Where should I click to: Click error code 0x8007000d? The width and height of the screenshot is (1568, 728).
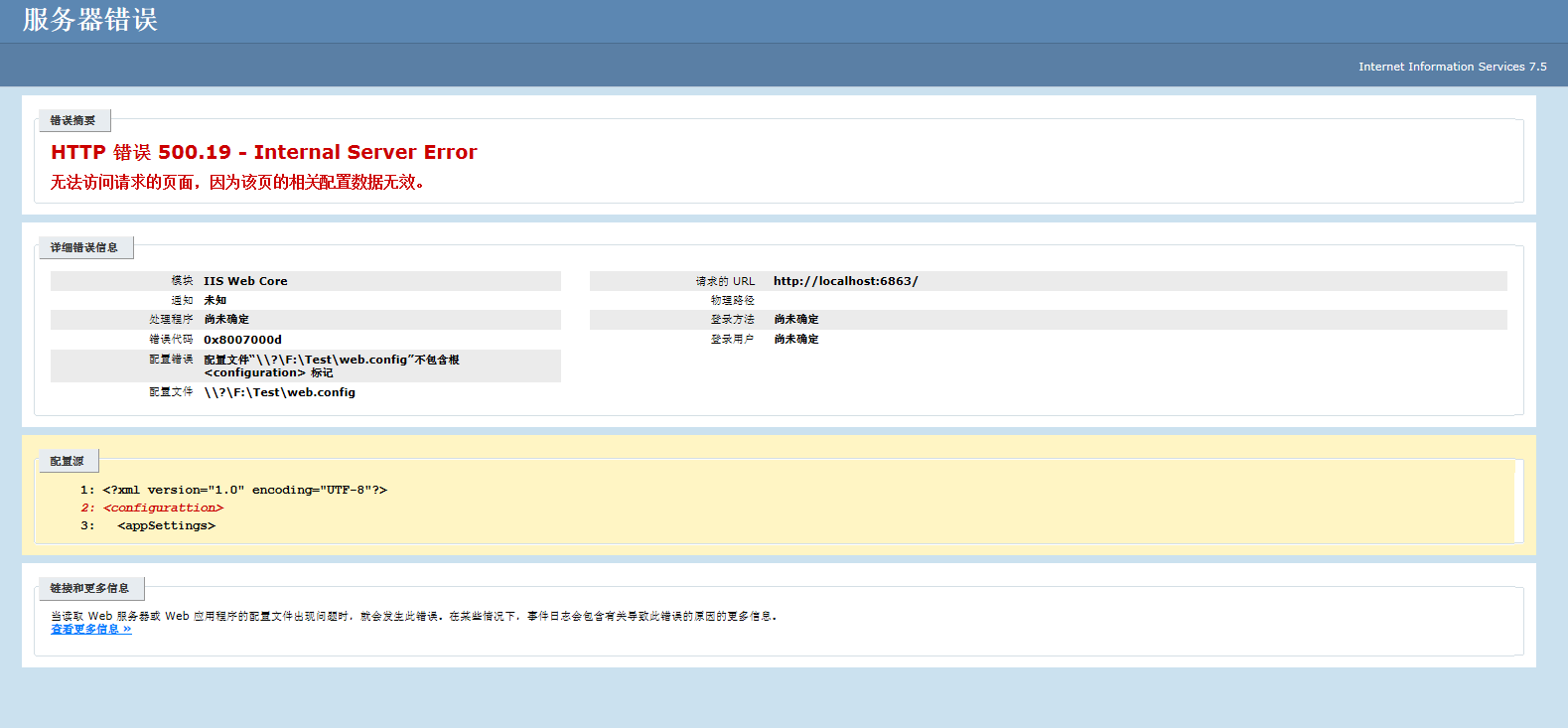(242, 339)
